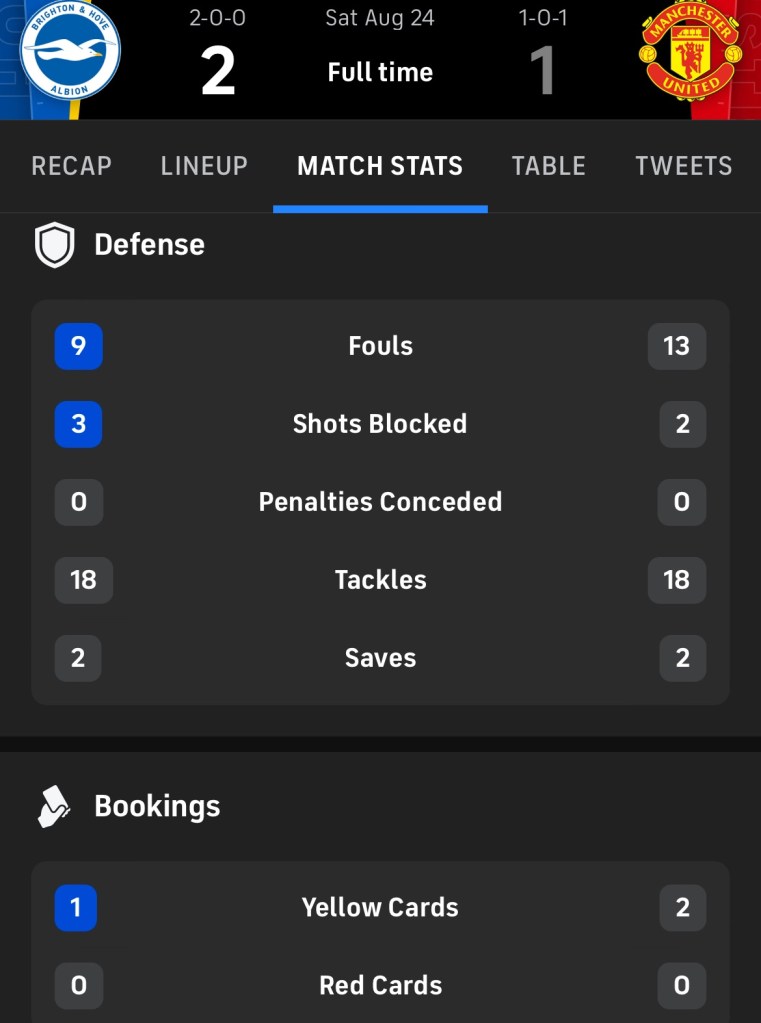This screenshot has height=1023, width=761.
Task: Open the TABLE tab
Action: tap(549, 166)
